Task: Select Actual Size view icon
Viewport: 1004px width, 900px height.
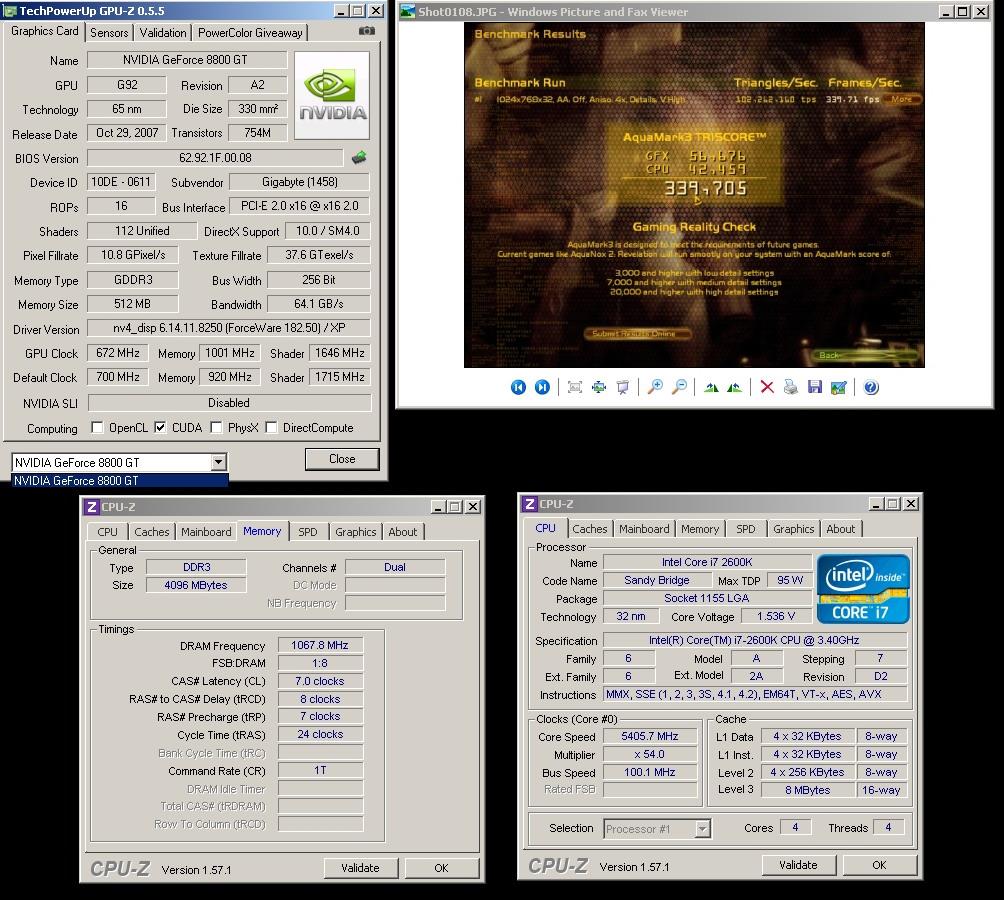Action: pos(599,387)
